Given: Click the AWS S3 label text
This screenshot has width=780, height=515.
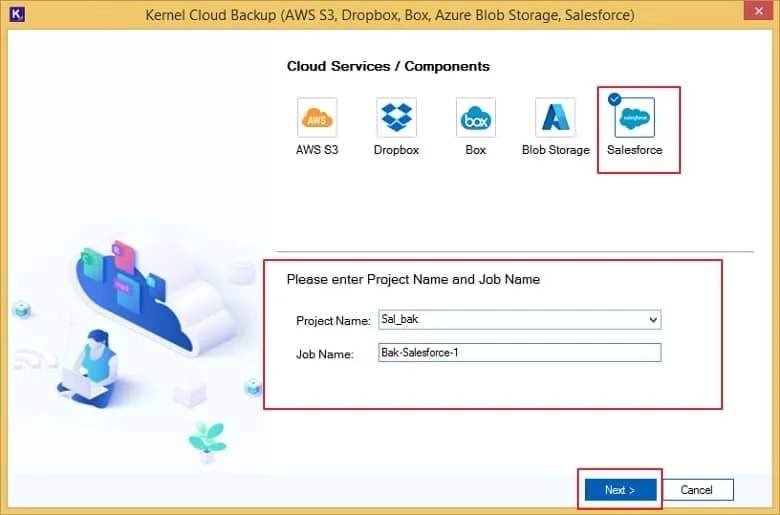Looking at the screenshot, I should (317, 150).
